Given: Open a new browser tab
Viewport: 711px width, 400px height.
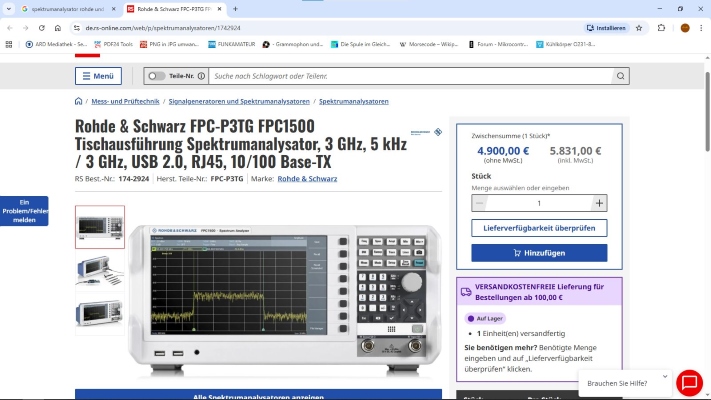Looking at the screenshot, I should point(235,8).
